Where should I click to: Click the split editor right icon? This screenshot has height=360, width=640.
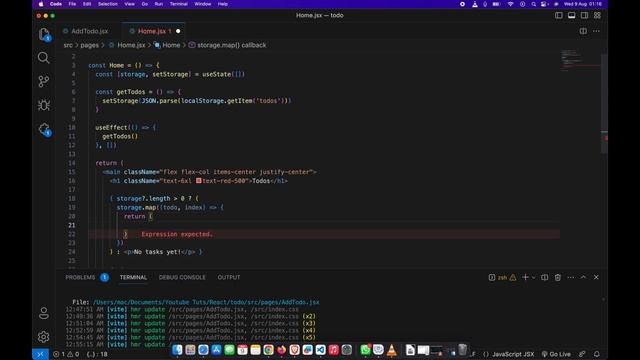tap(583, 31)
